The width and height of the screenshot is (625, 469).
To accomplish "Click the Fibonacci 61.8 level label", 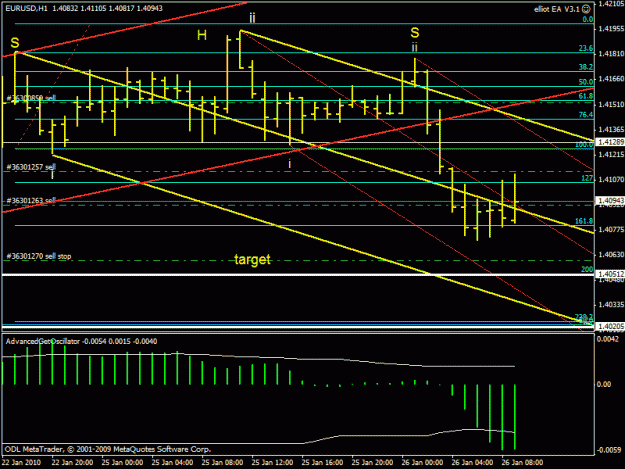I will 586,96.
